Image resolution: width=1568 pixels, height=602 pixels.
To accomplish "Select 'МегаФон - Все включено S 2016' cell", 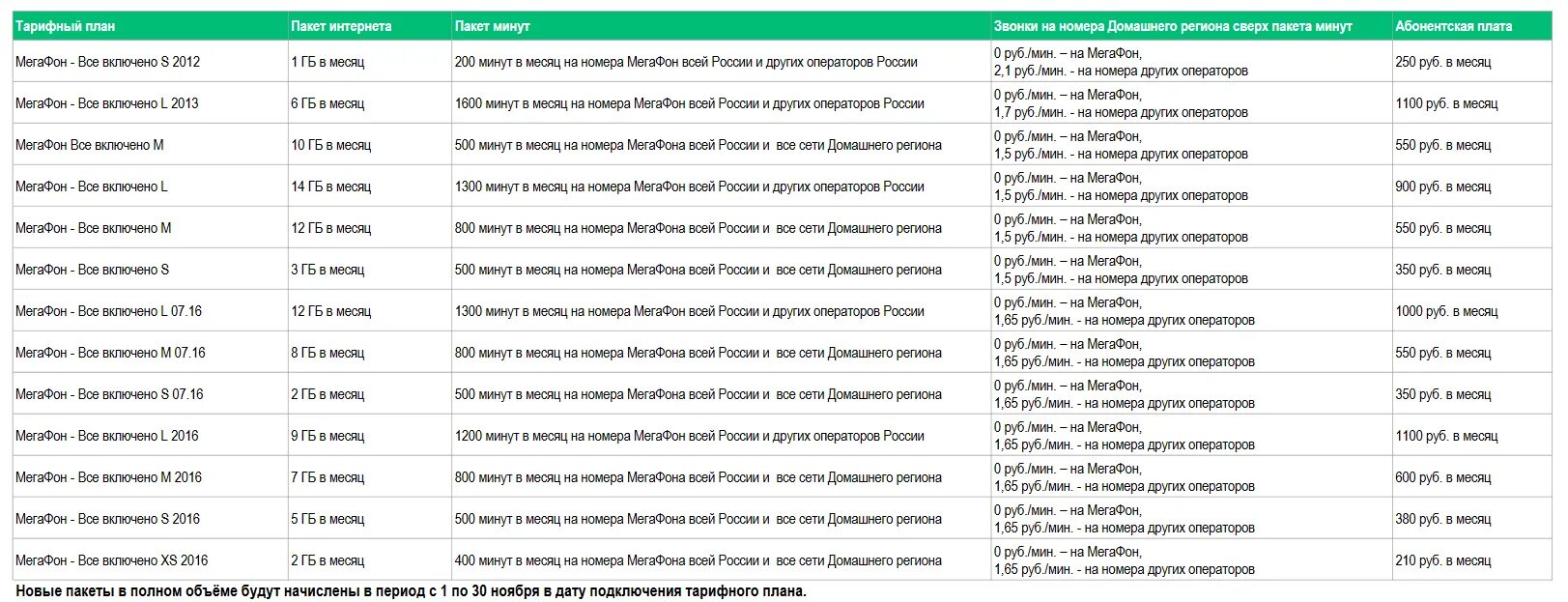I will pos(151,519).
